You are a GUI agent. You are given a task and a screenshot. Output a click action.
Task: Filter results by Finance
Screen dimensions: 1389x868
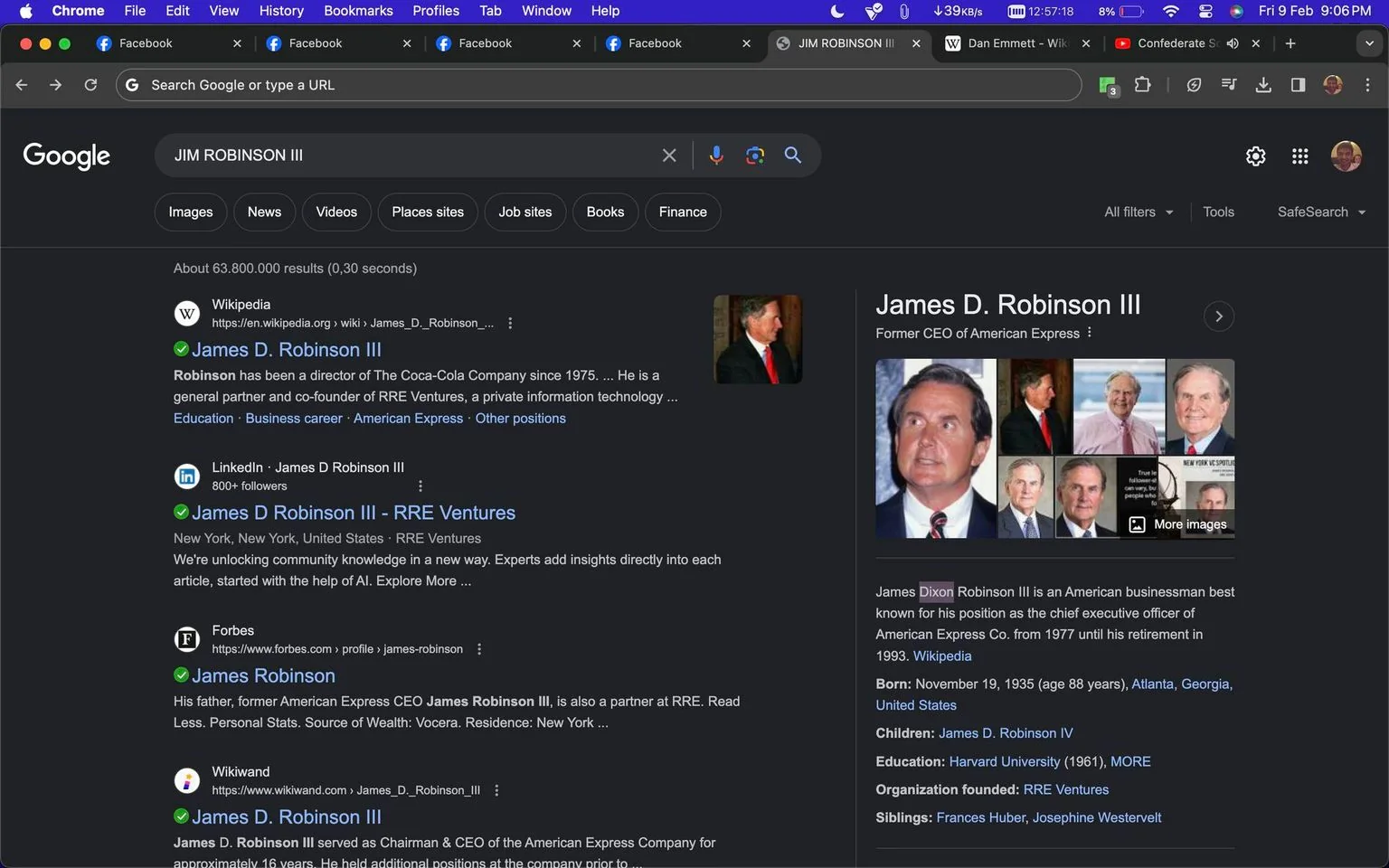click(683, 212)
